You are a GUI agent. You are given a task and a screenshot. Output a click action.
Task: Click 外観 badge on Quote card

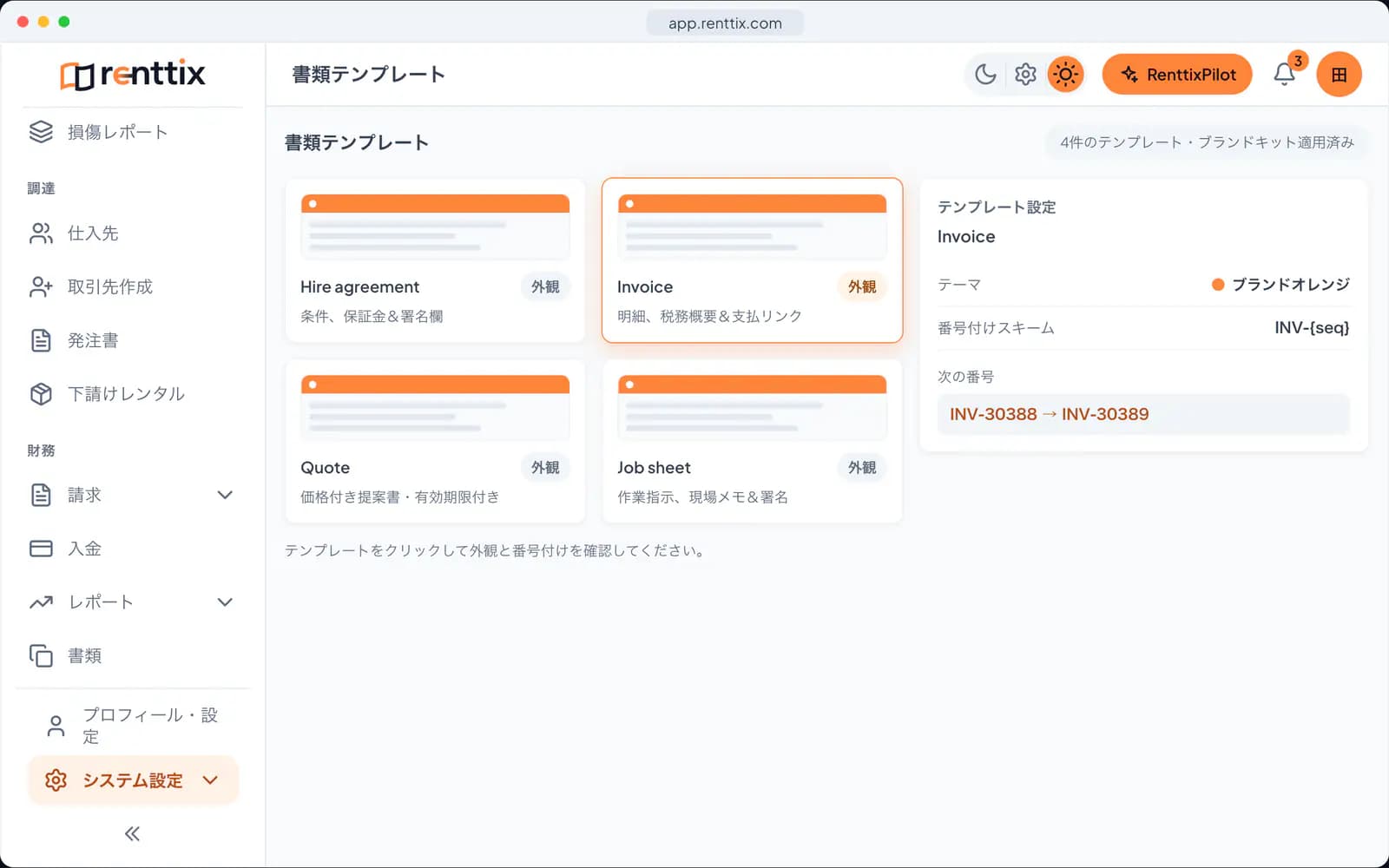545,468
